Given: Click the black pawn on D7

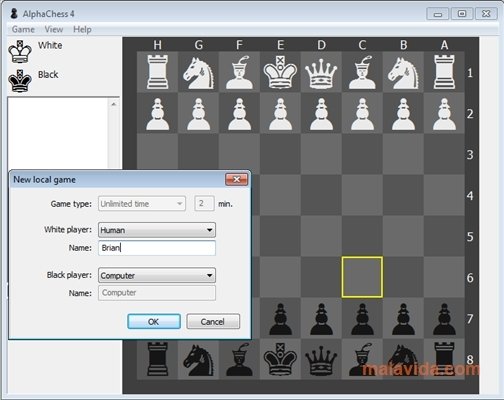Looking at the screenshot, I should (321, 319).
